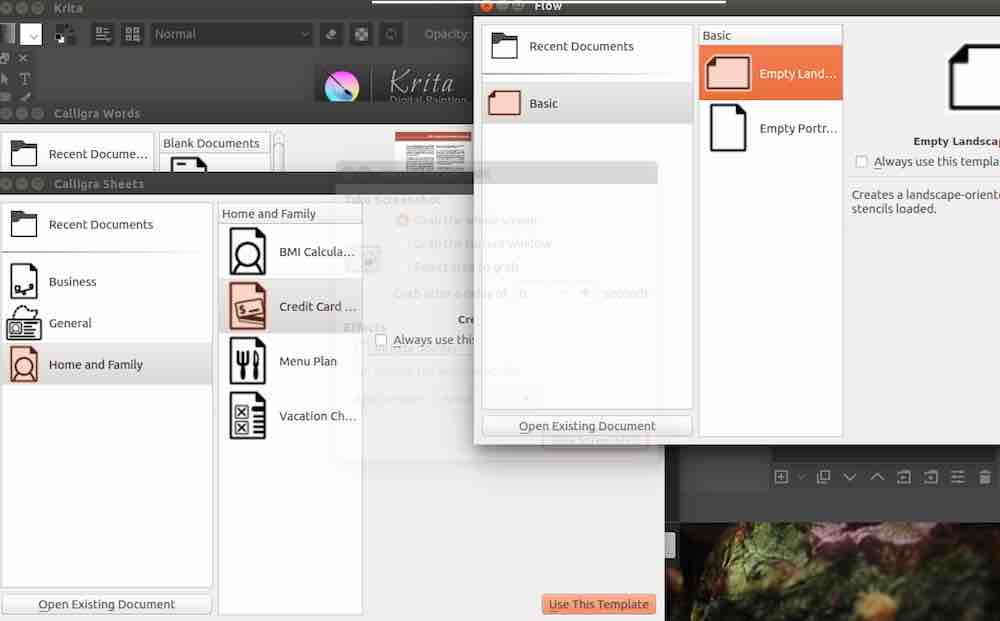
Task: Open Recent Documents in the Flow window
Action: (x=587, y=47)
